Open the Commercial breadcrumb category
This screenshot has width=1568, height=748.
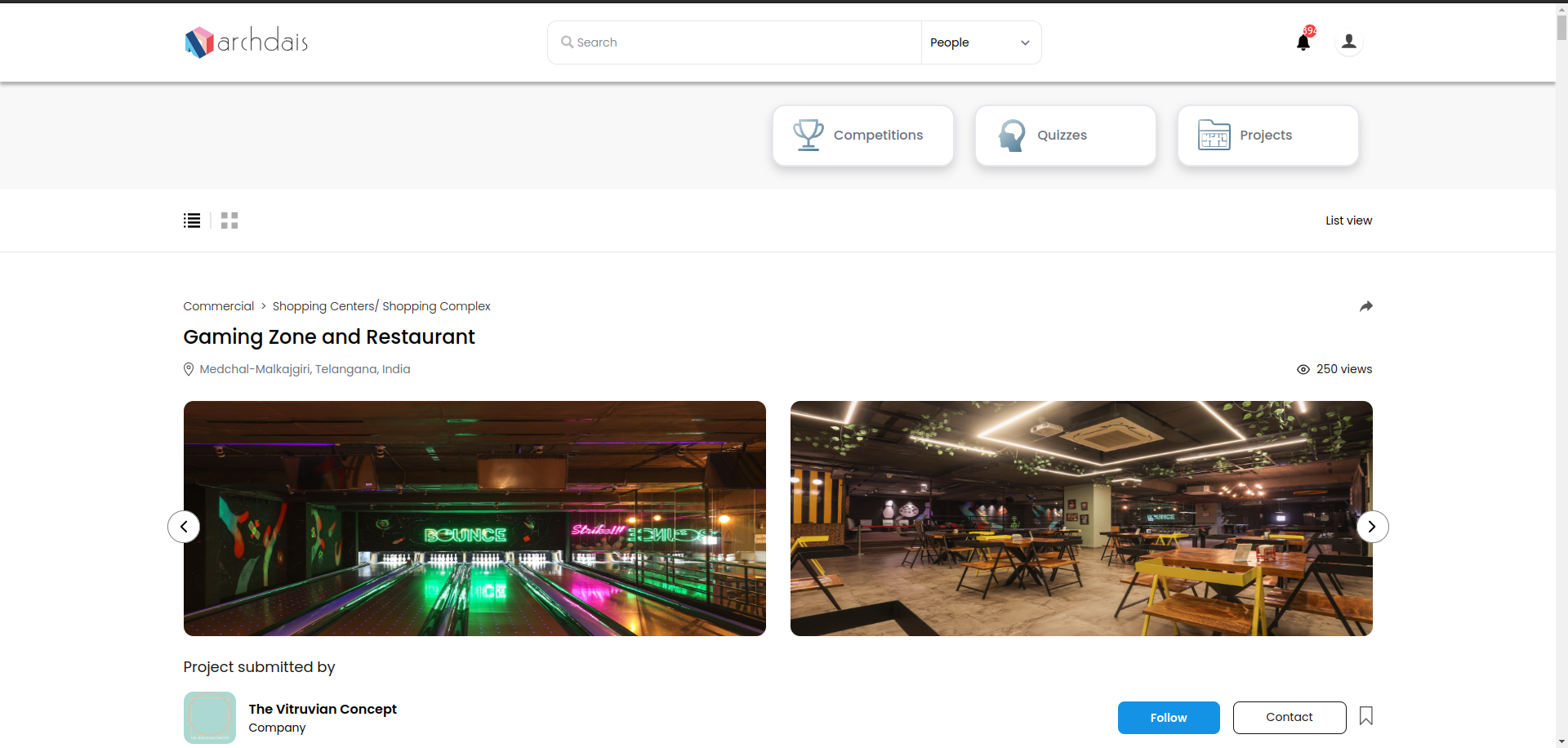point(218,305)
